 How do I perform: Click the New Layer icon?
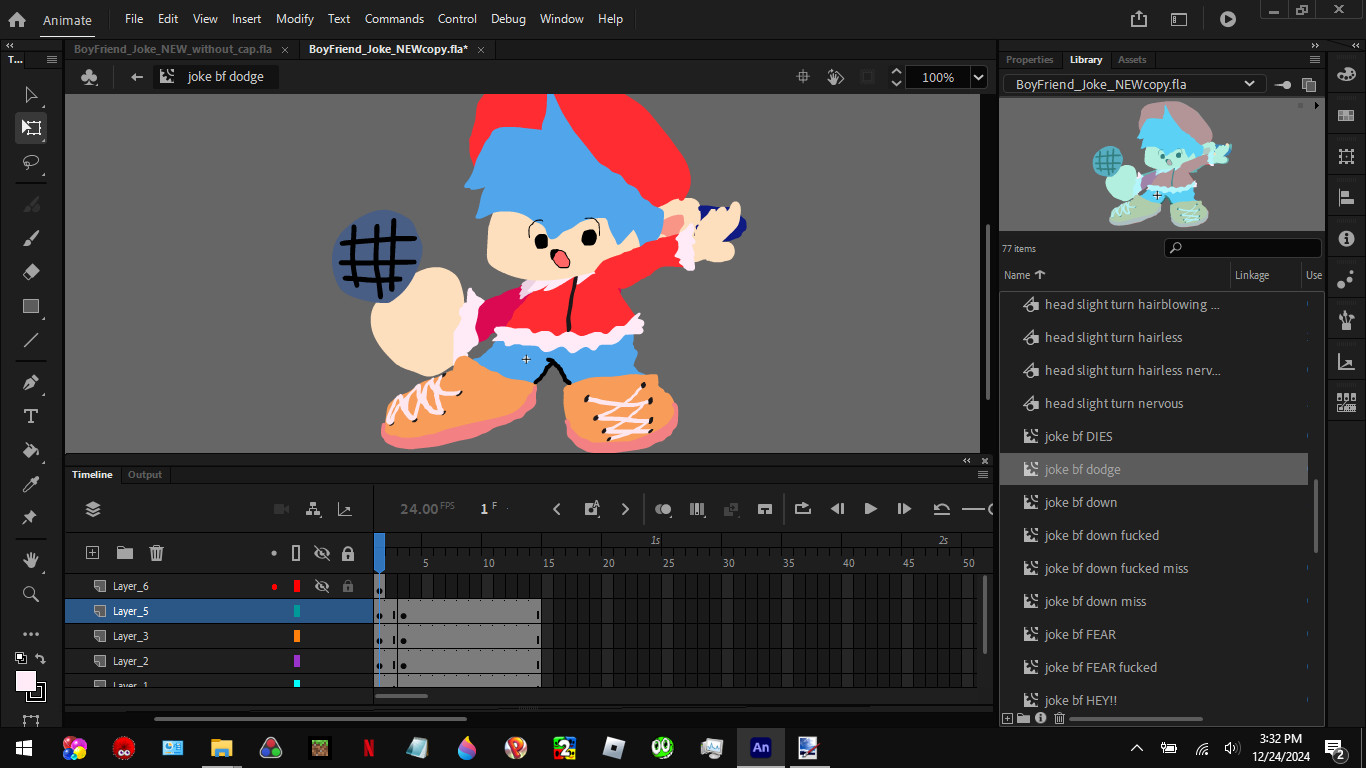click(93, 553)
